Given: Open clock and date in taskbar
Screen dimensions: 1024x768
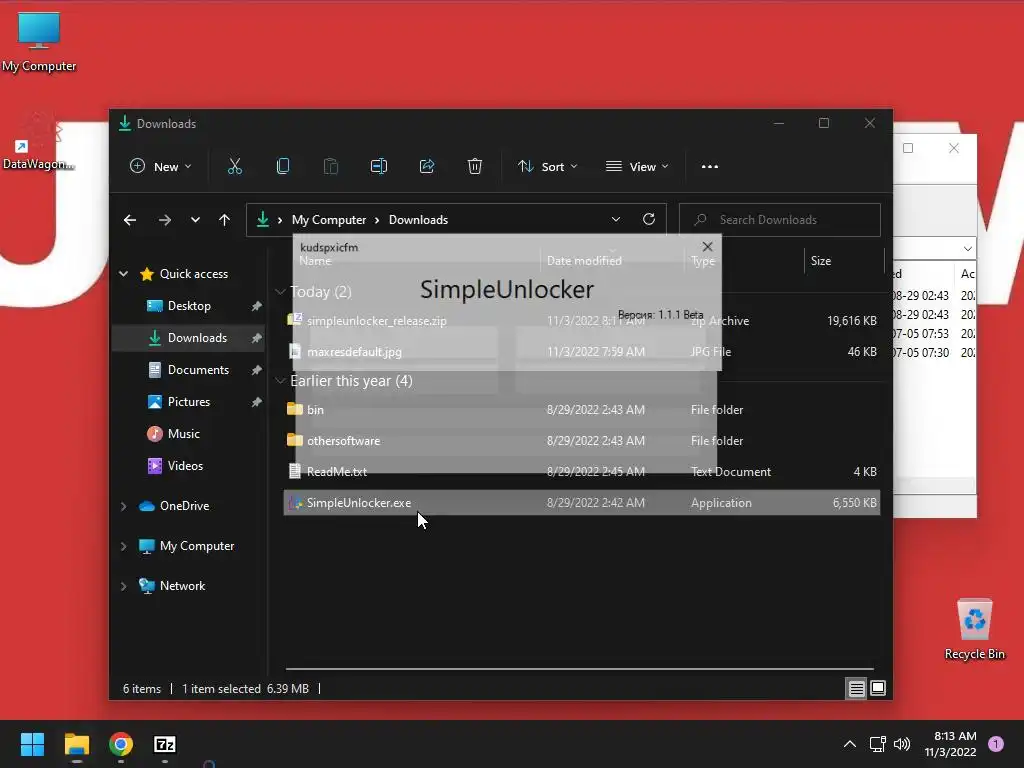Looking at the screenshot, I should tap(951, 744).
